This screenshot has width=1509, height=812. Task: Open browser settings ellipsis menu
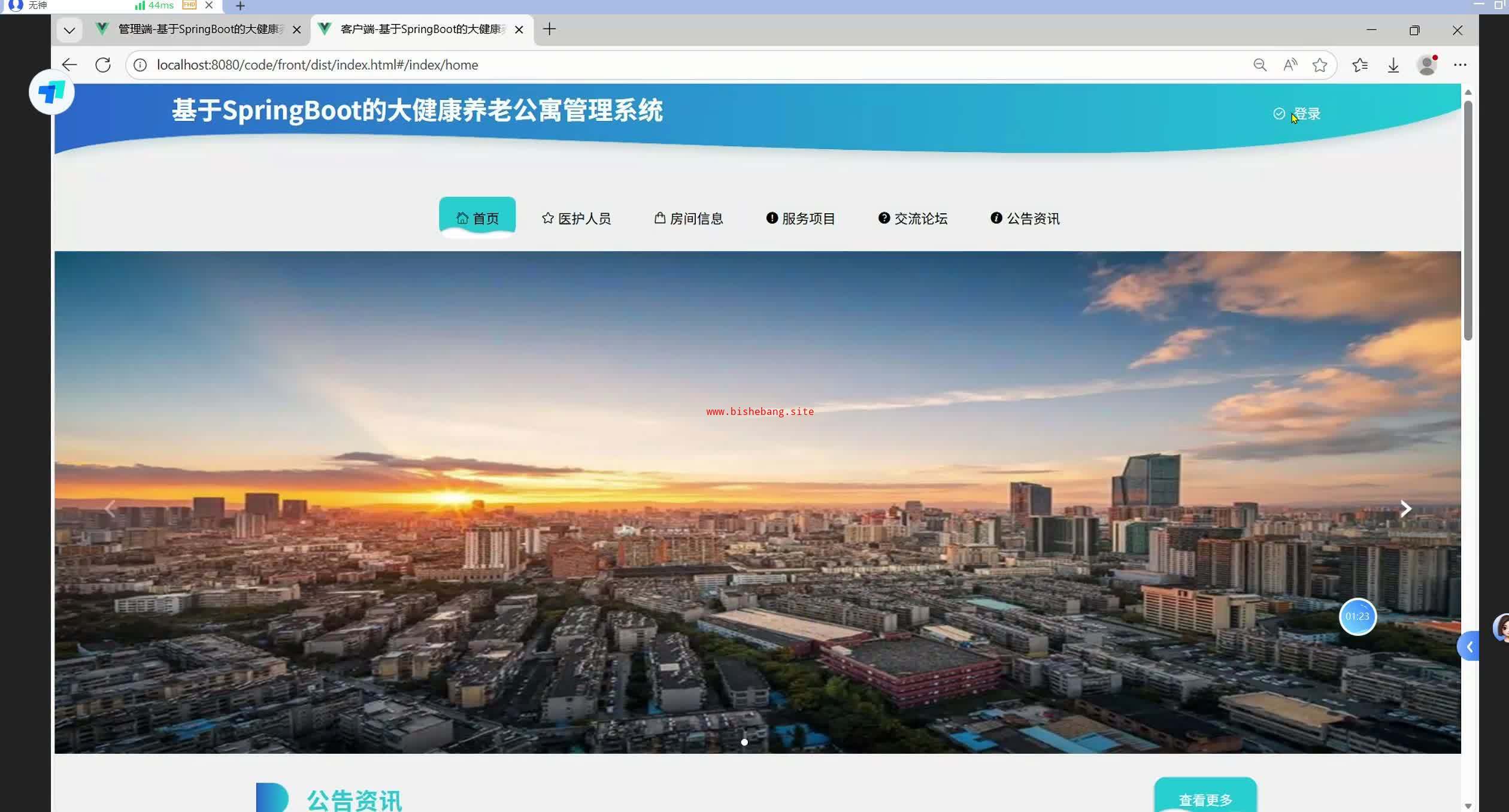pyautogui.click(x=1460, y=65)
